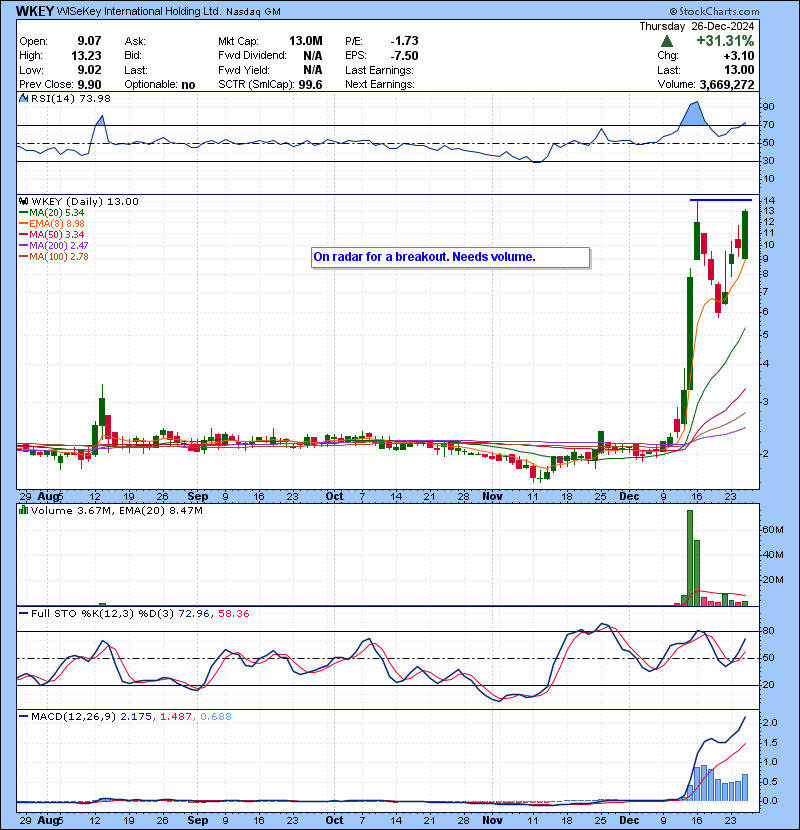This screenshot has width=800, height=830.
Task: Click the MACD(12,26,9) legend line marker
Action: coord(23,716)
